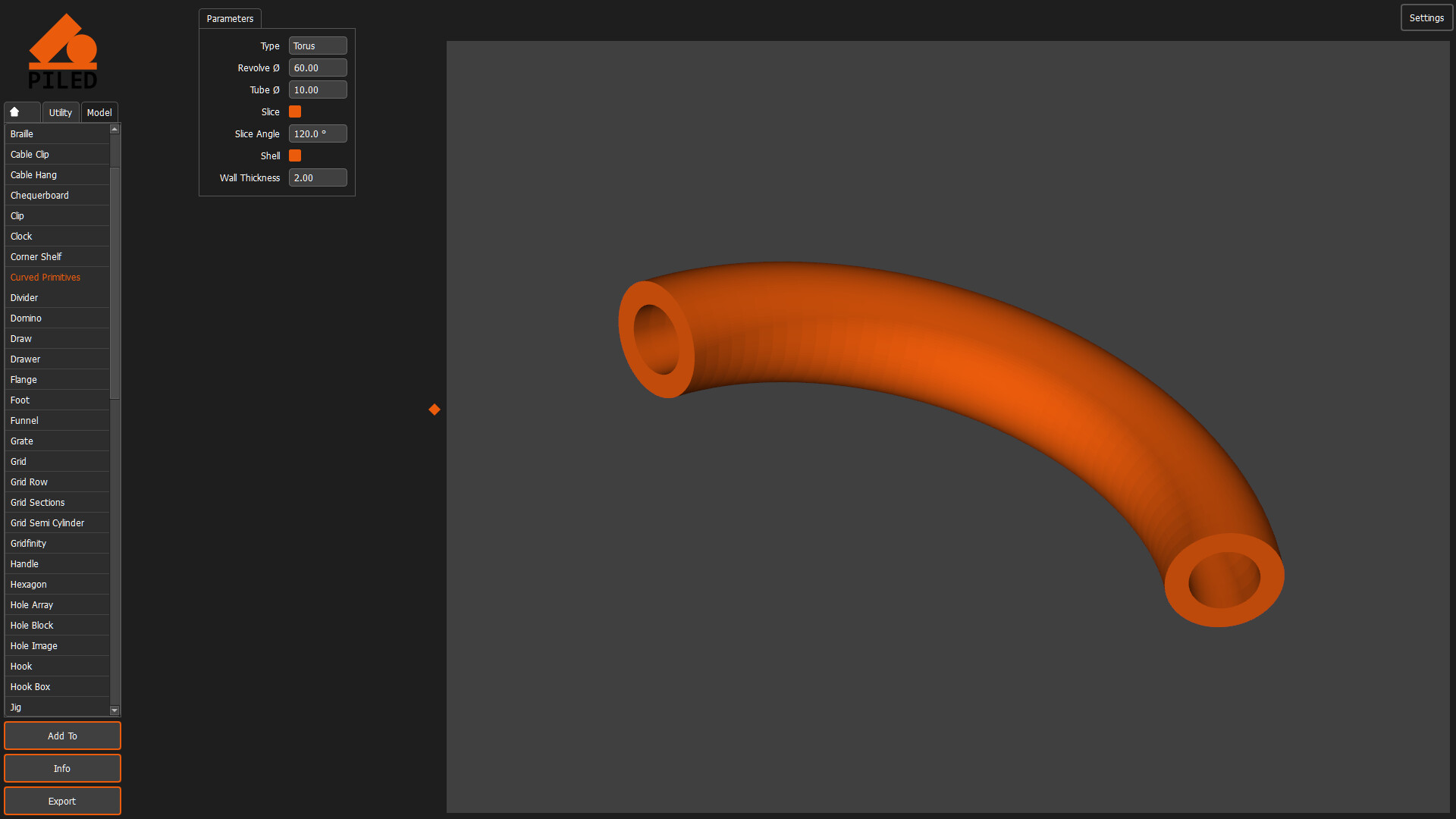This screenshot has width=1456, height=819.
Task: Select Domino from the list
Action: 57,318
